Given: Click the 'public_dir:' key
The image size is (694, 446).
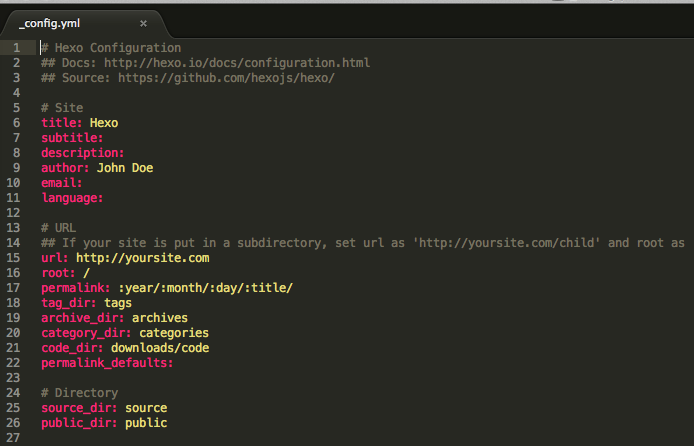Looking at the screenshot, I should (79, 423).
